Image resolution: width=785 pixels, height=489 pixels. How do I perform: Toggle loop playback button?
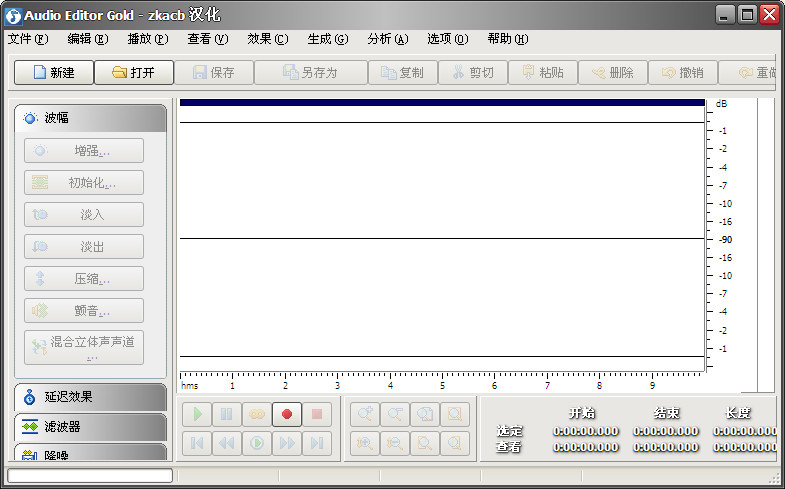point(257,414)
